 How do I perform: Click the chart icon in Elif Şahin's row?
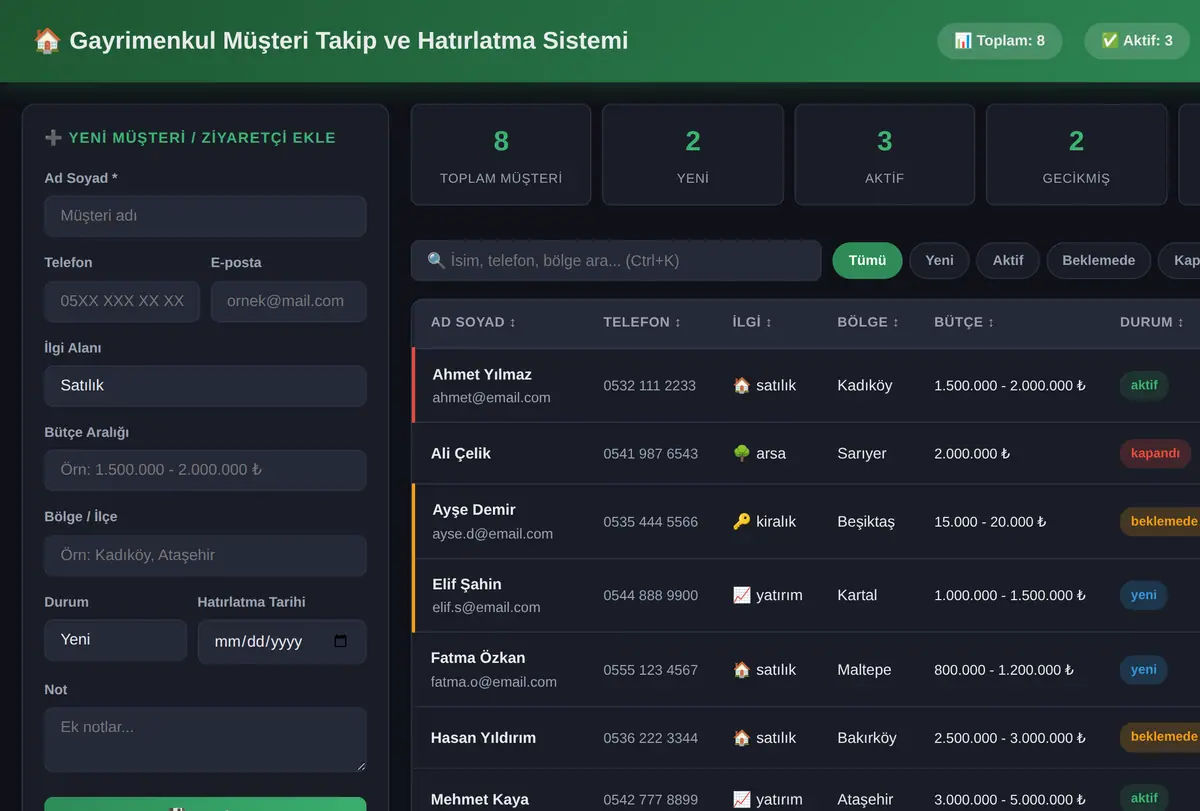(741, 595)
